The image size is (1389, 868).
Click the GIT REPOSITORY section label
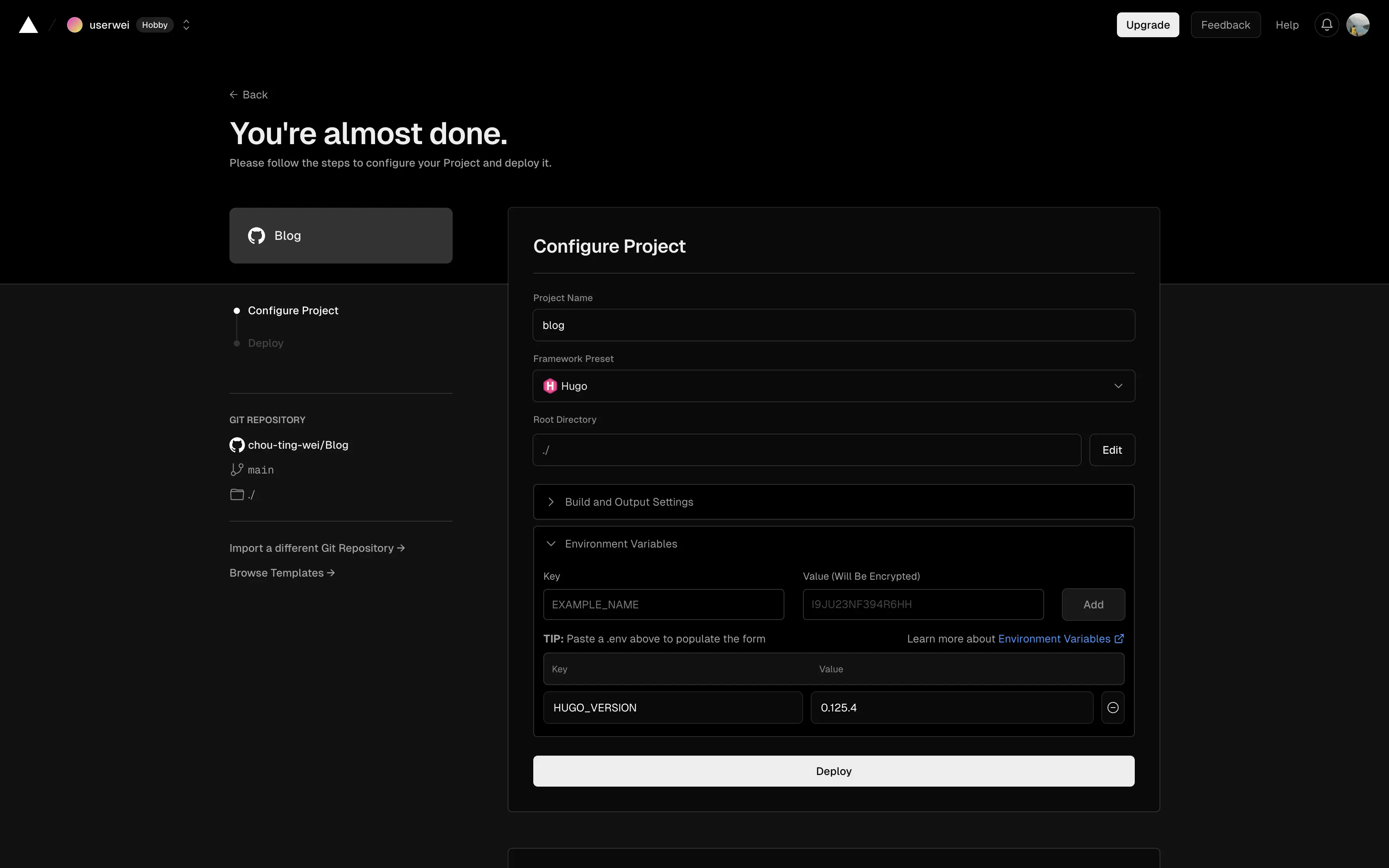pos(267,420)
